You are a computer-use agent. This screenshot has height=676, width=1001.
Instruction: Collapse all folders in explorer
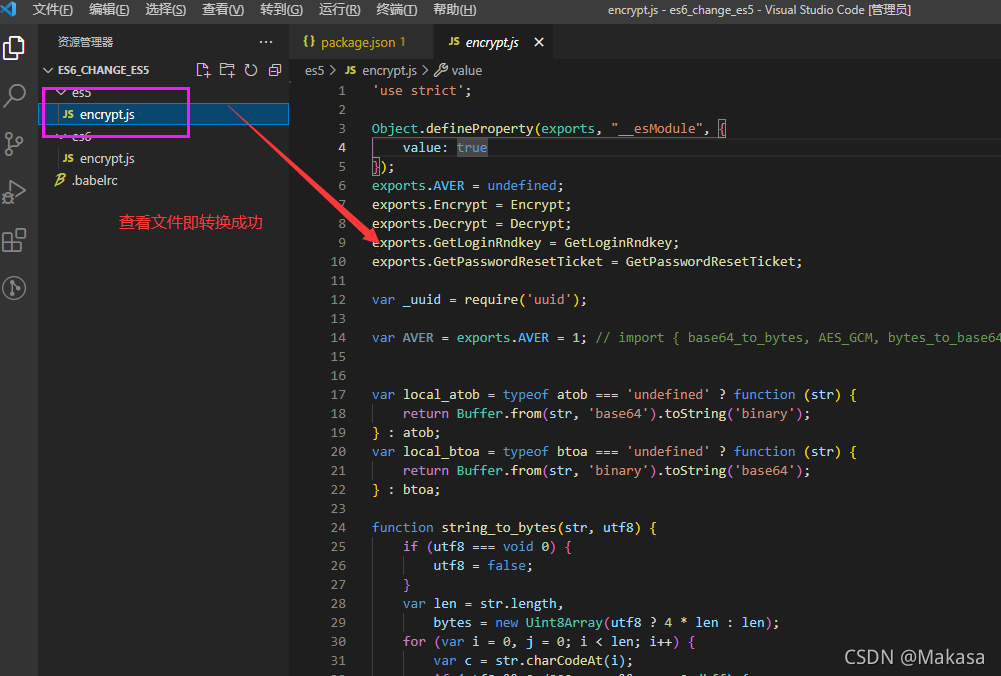click(x=275, y=70)
